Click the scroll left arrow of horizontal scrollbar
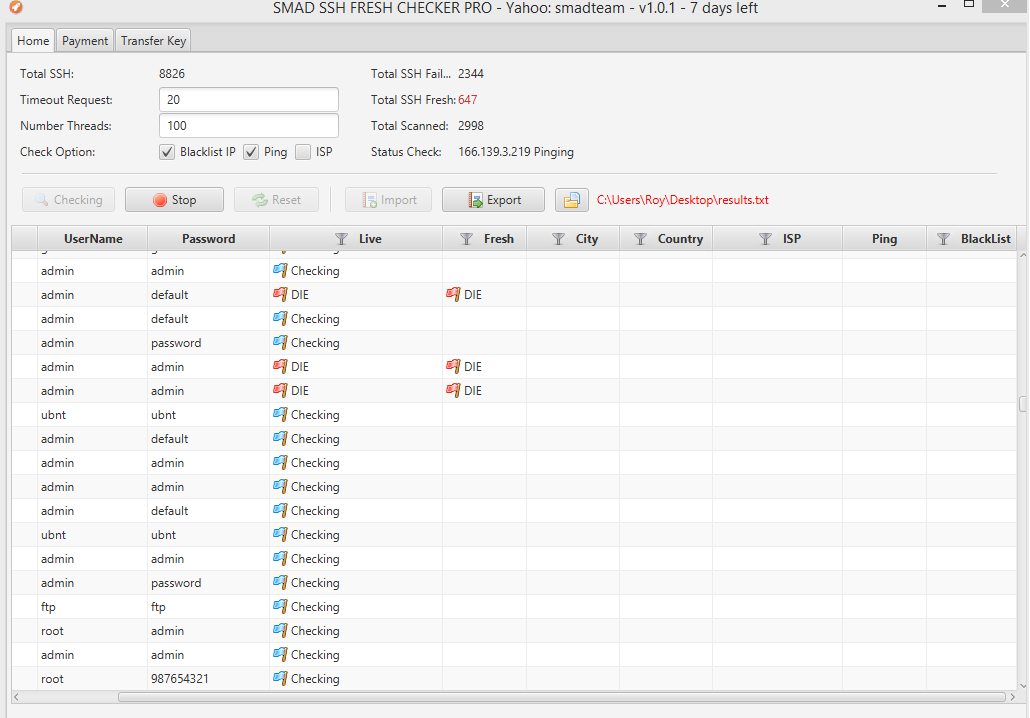This screenshot has width=1030, height=718. pos(16,697)
